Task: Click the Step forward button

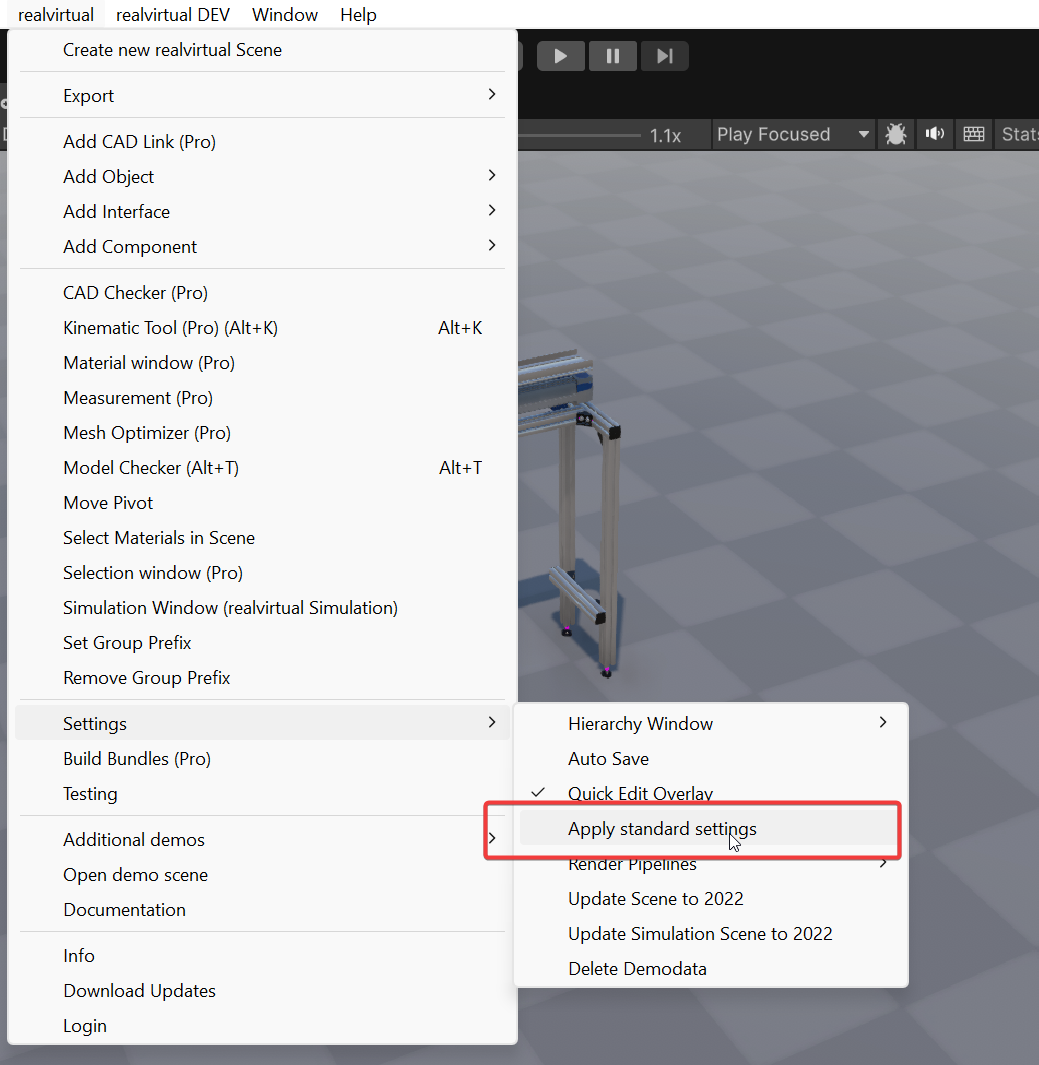Action: [665, 56]
